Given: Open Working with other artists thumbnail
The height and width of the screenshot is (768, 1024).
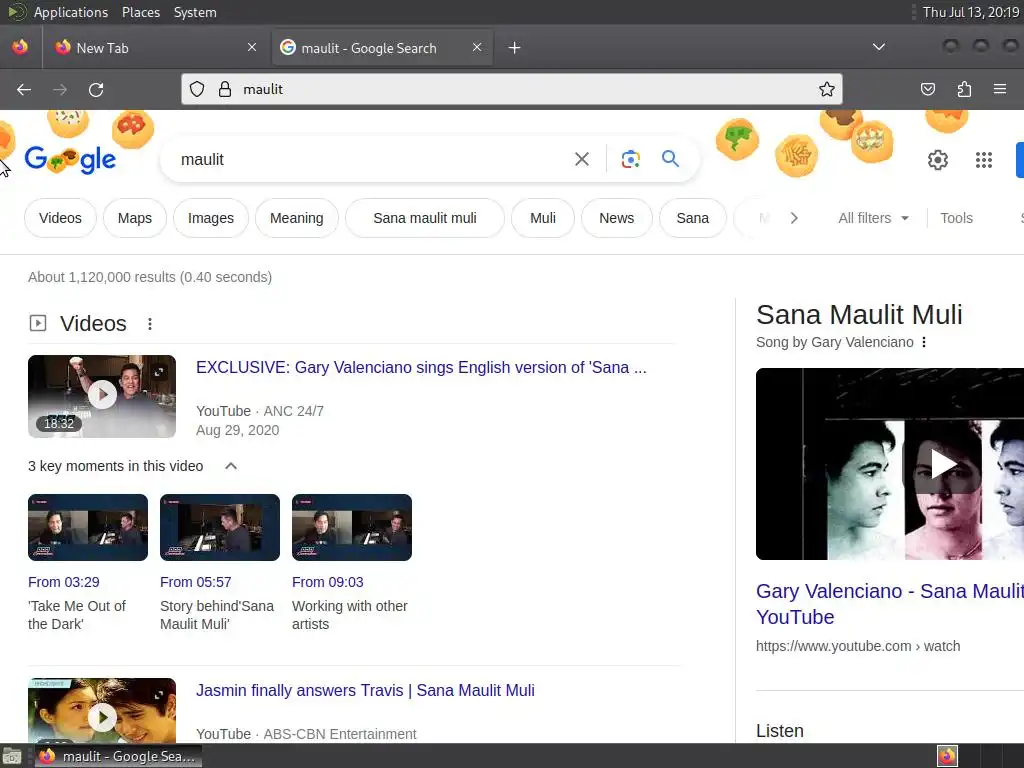Looking at the screenshot, I should pyautogui.click(x=352, y=528).
